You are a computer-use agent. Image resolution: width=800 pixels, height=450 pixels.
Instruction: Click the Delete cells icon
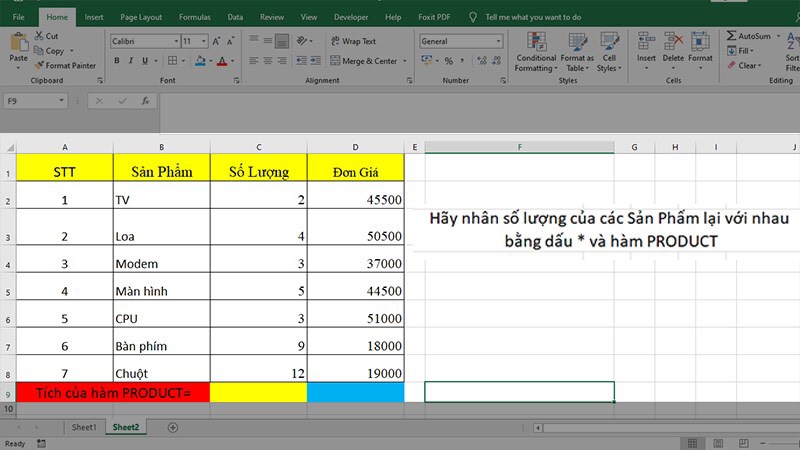673,41
